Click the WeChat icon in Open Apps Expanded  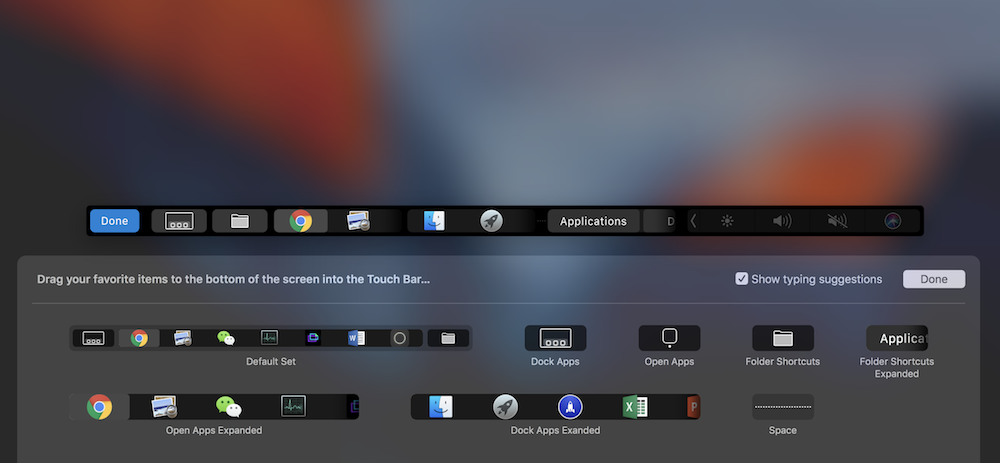(228, 407)
